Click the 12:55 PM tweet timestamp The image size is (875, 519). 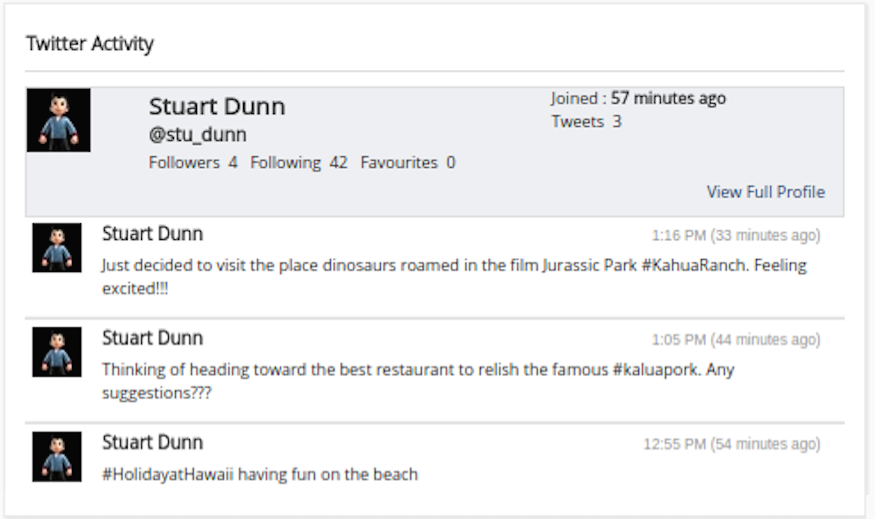(x=731, y=444)
